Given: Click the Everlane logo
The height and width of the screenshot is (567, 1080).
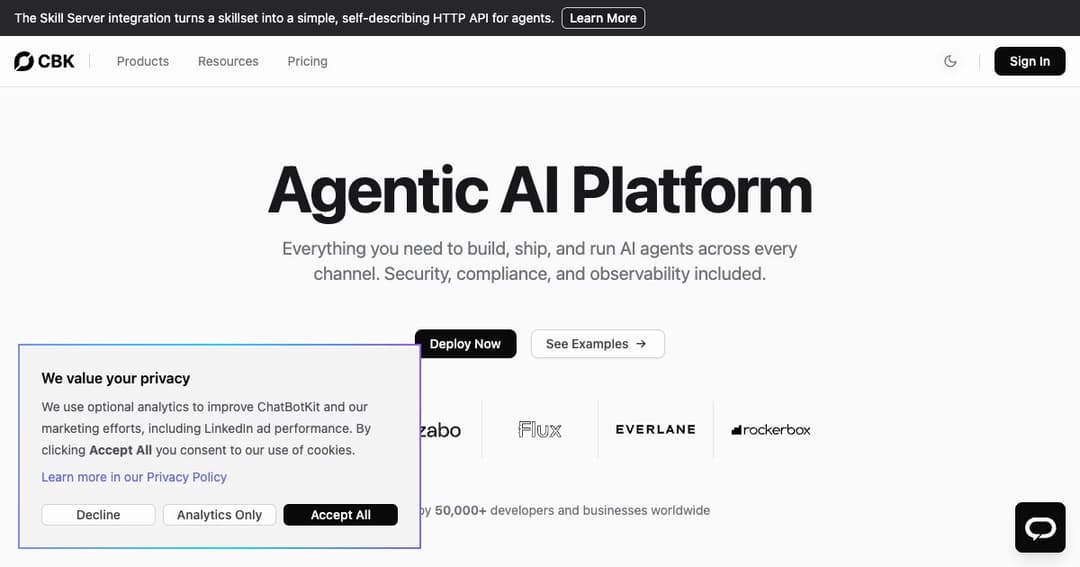Looking at the screenshot, I should point(656,429).
